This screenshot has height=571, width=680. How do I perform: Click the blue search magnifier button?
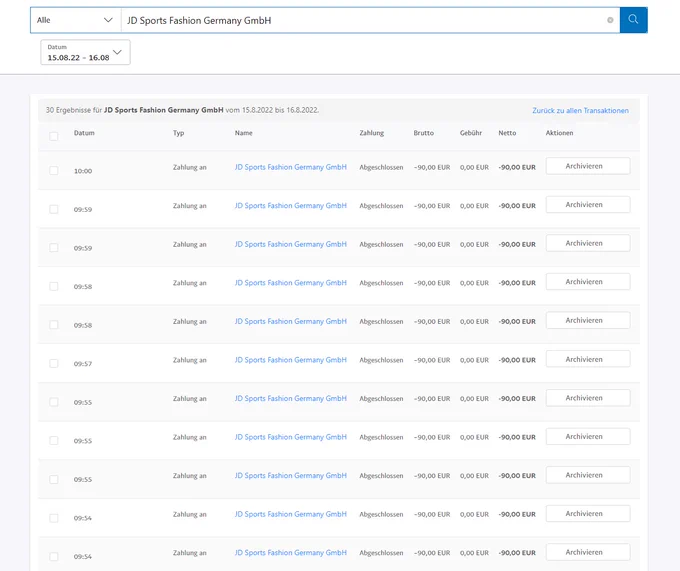tap(633, 20)
